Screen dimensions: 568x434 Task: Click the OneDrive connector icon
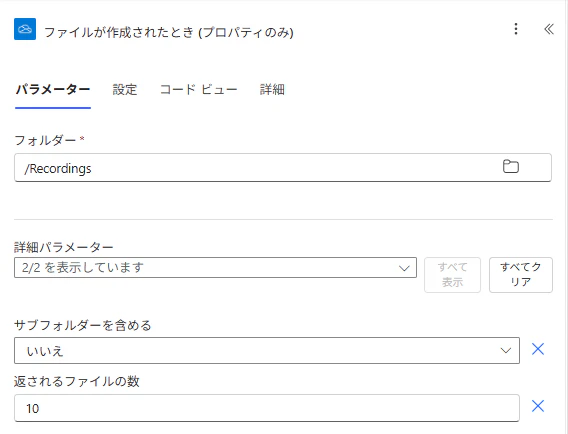tap(25, 29)
